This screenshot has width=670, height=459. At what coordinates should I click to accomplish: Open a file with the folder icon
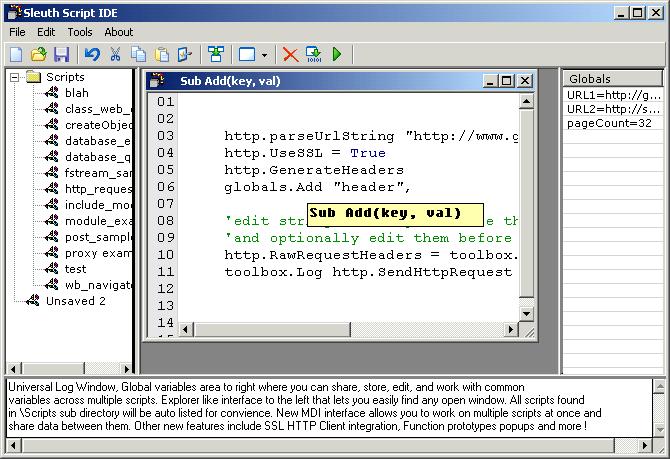[38, 54]
